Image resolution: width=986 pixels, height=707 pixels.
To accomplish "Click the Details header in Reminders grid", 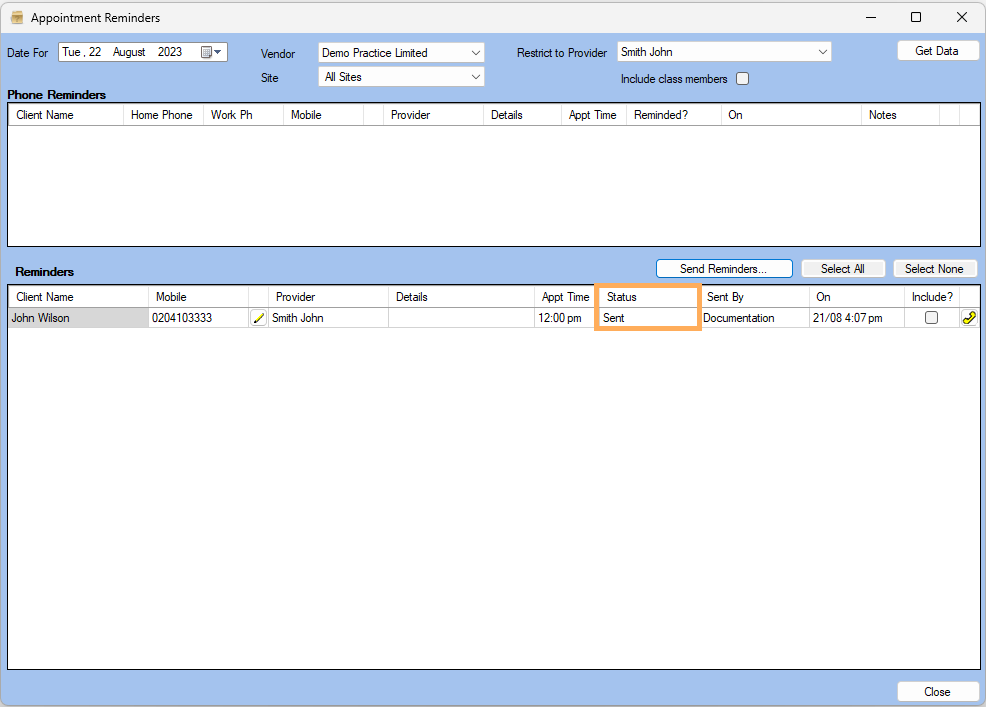I will [x=461, y=297].
